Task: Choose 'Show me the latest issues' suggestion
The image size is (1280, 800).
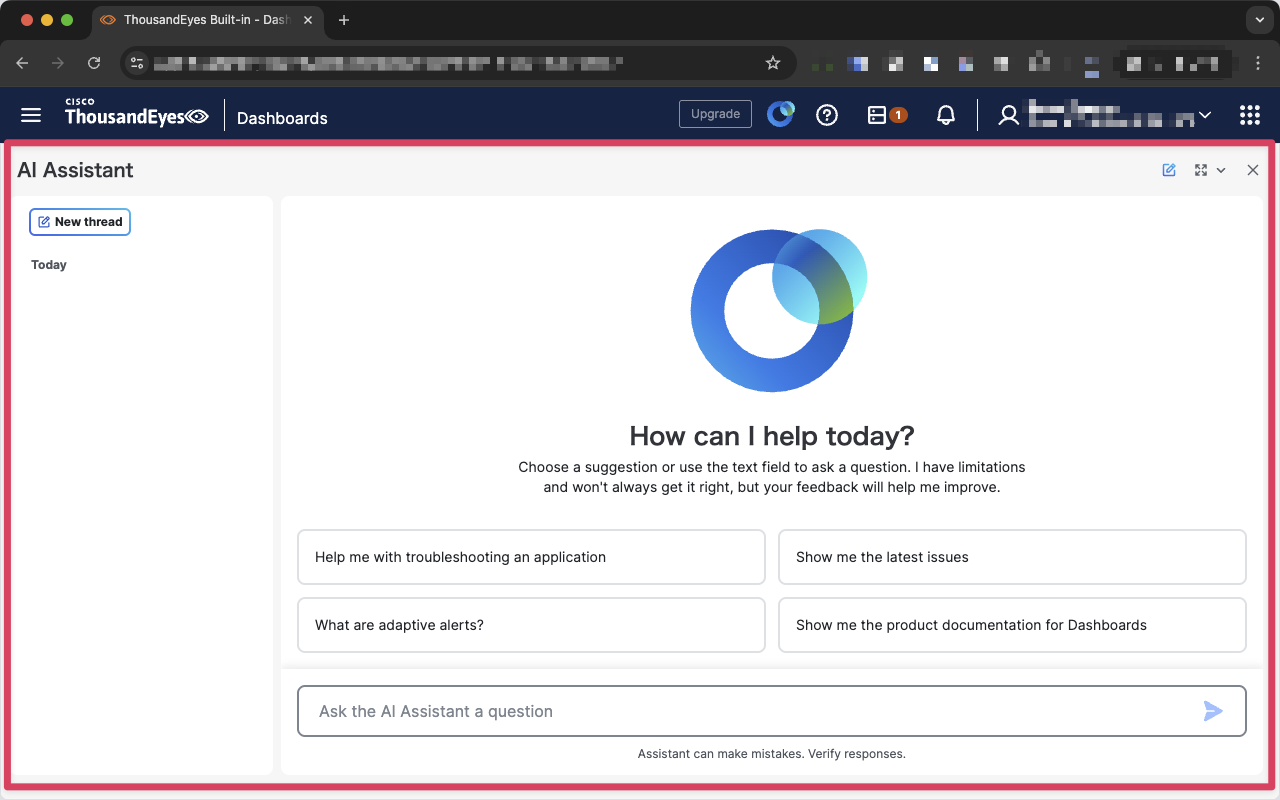Action: click(1012, 557)
